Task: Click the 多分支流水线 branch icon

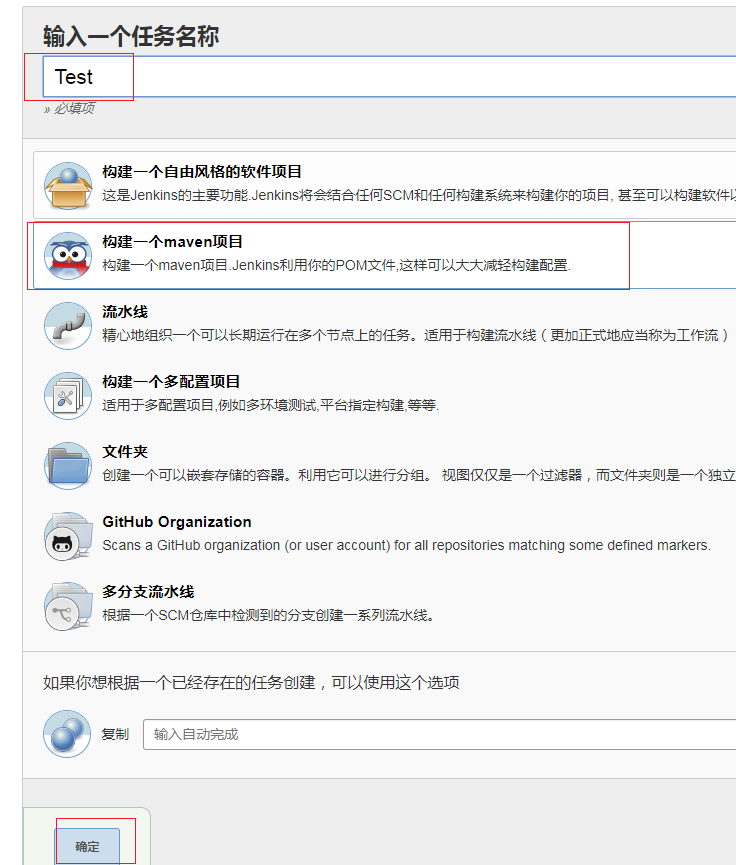Action: point(68,606)
